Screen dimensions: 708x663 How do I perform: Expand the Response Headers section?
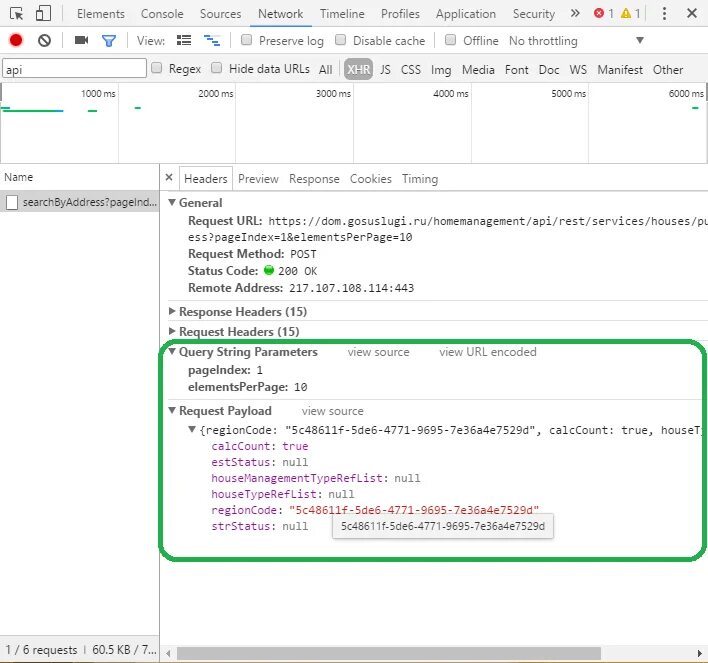tap(172, 311)
